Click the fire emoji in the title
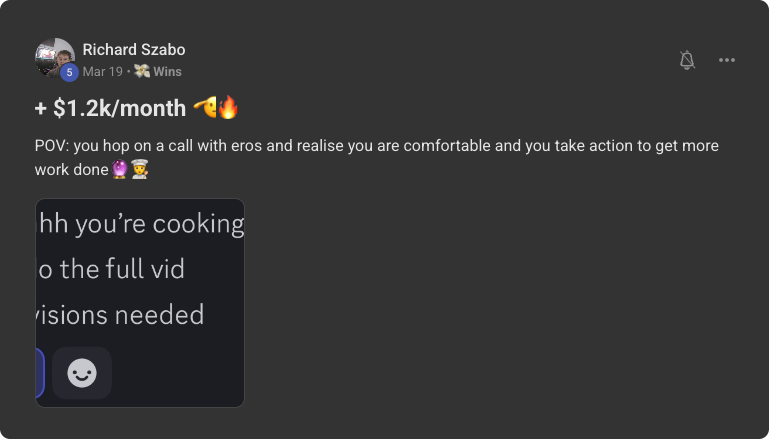Image resolution: width=769 pixels, height=439 pixels. point(228,108)
